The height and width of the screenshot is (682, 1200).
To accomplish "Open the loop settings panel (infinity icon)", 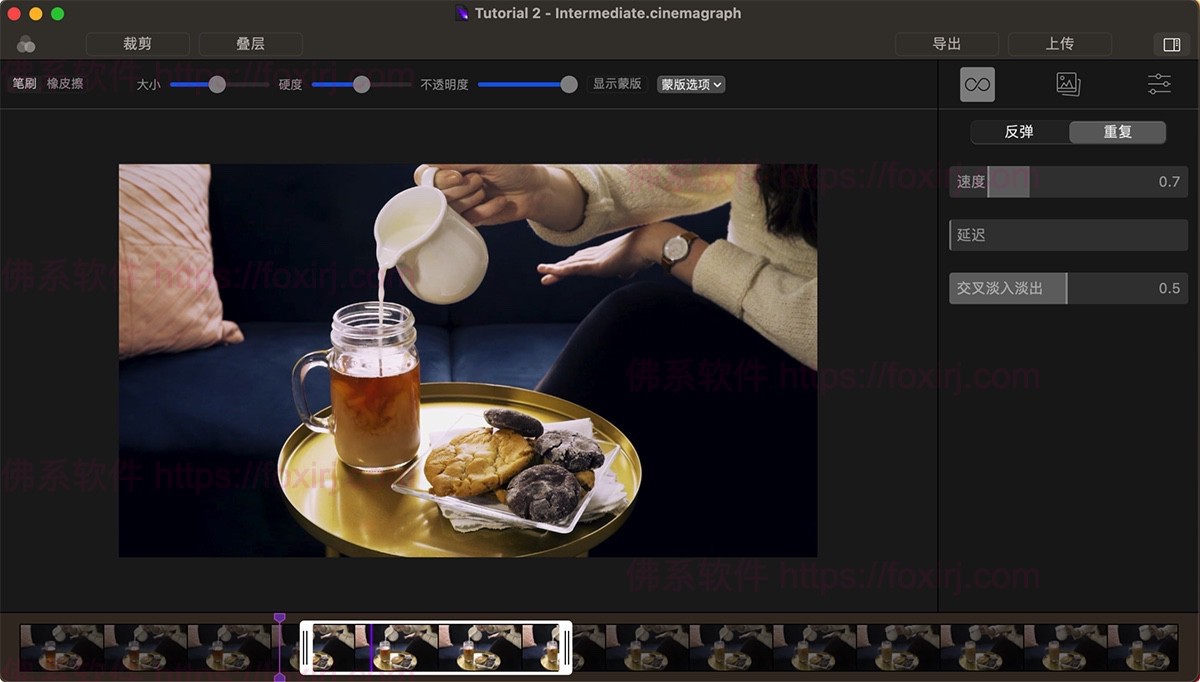I will [x=976, y=84].
